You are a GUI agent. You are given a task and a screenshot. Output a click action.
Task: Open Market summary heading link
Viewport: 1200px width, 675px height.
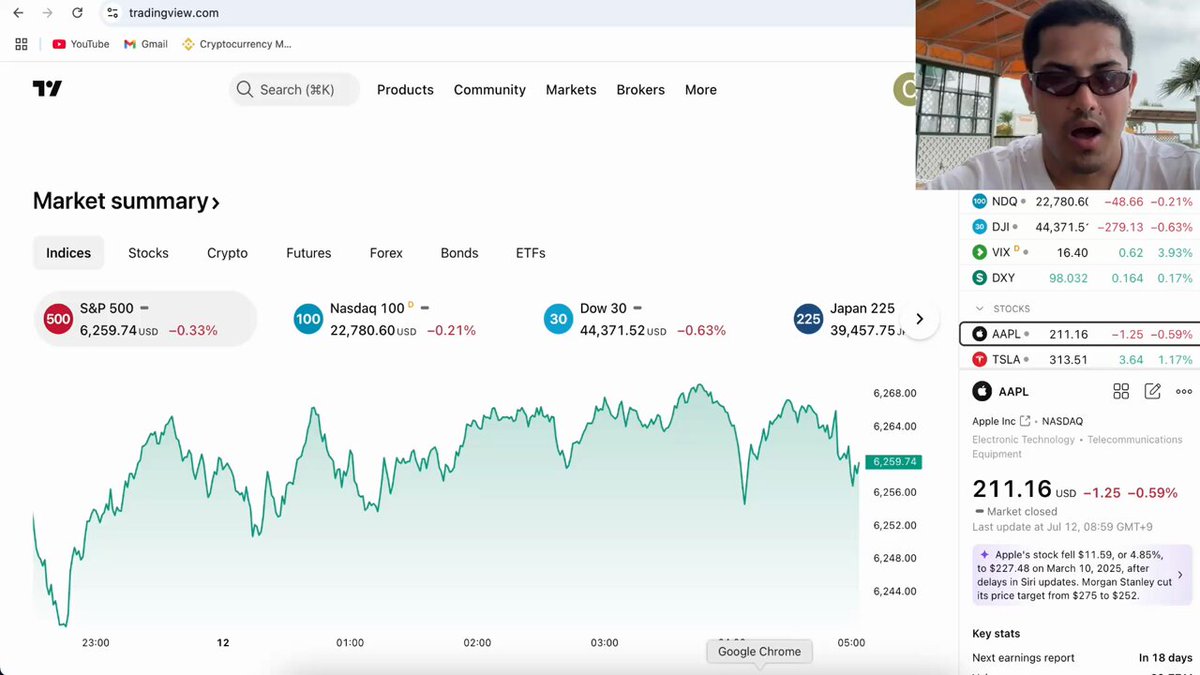coord(126,201)
